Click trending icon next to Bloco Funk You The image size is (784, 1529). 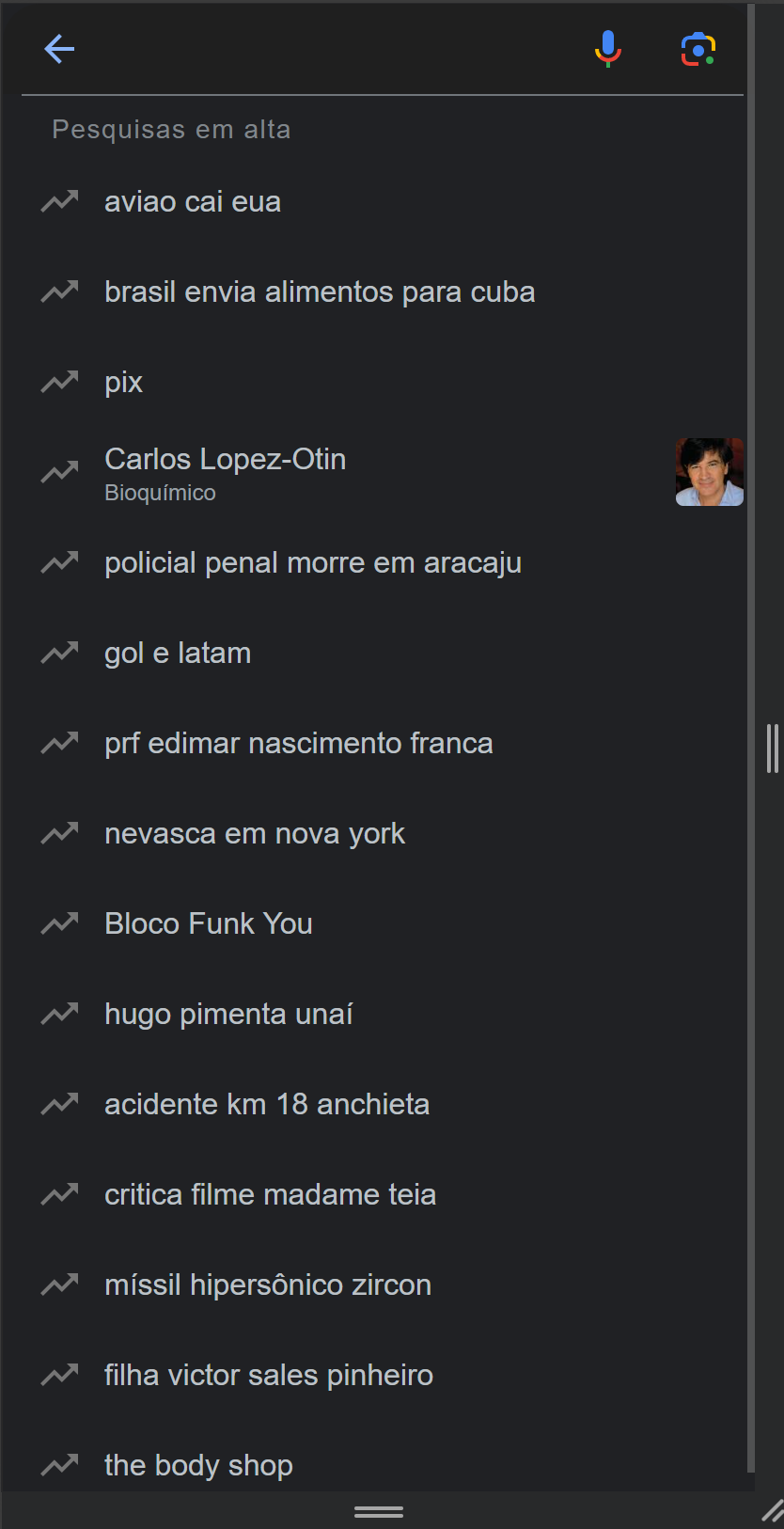tap(60, 923)
